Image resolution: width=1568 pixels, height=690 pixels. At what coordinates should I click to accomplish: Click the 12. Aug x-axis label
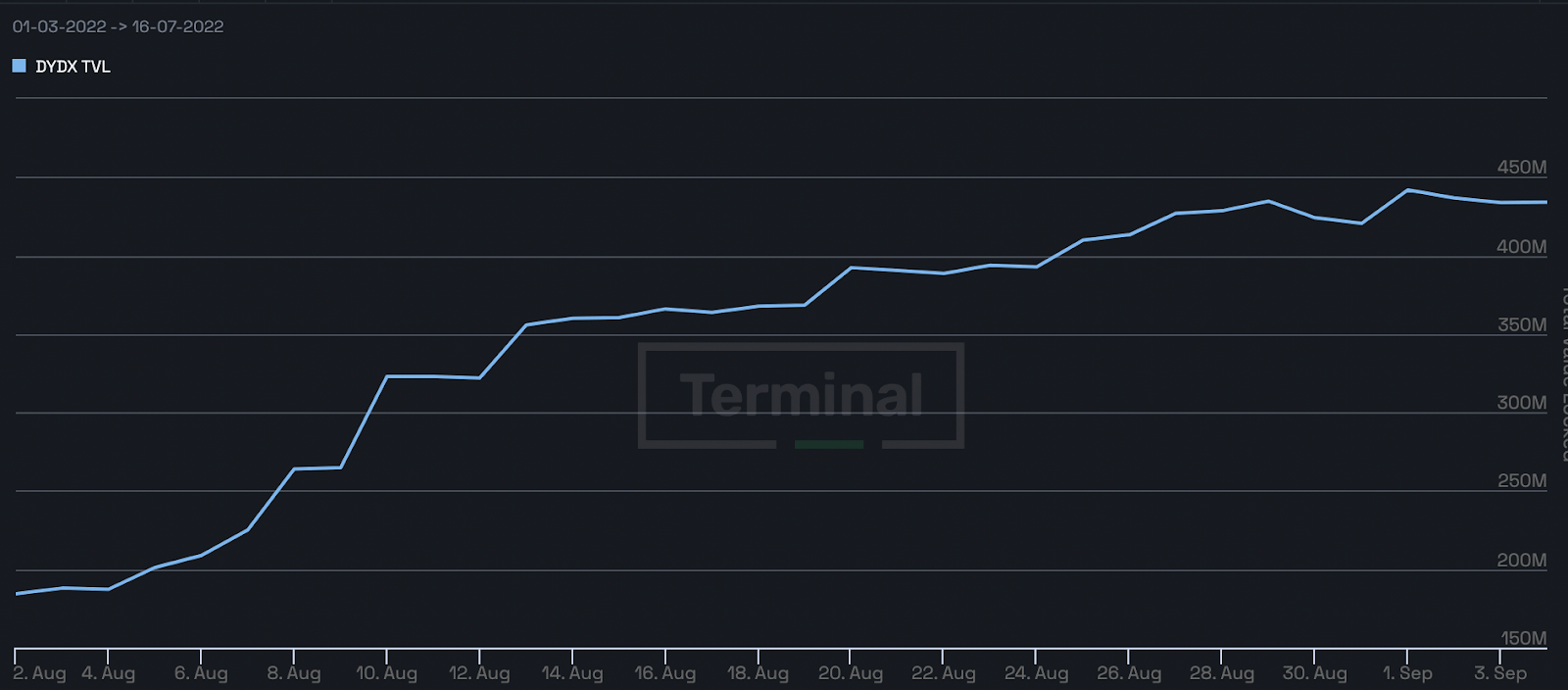click(479, 673)
